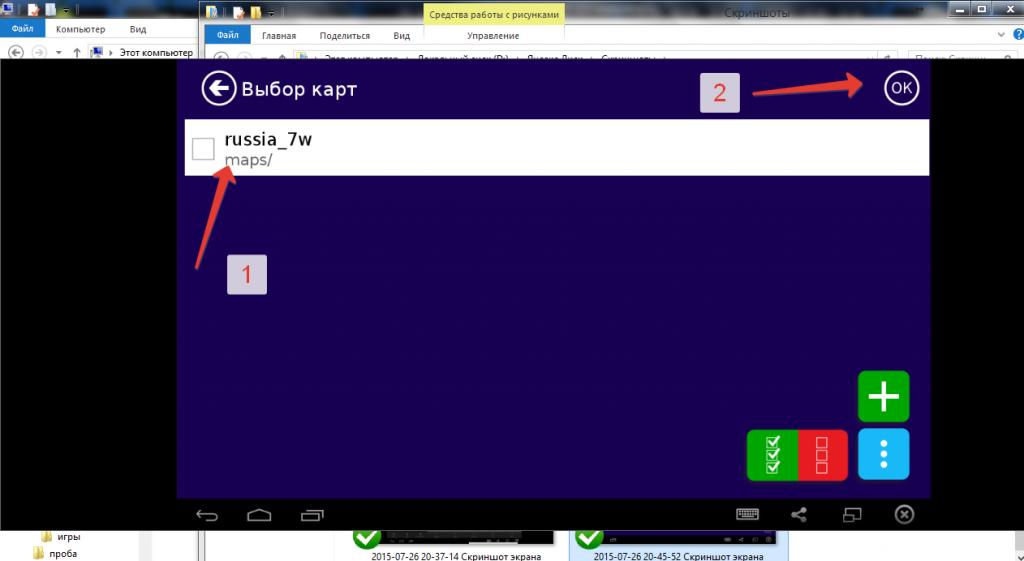The height and width of the screenshot is (561, 1024).
Task: Tap the Android home navigation icon
Action: 259,515
